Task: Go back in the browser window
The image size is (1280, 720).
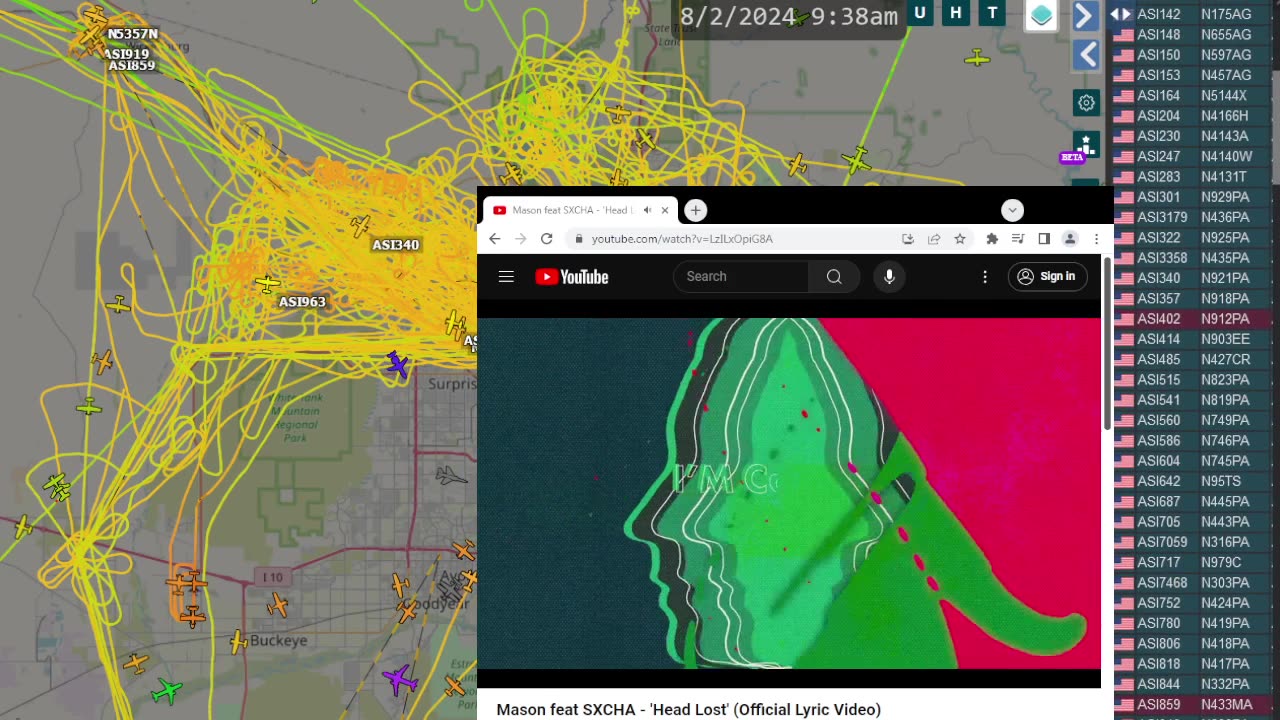Action: pos(495,239)
